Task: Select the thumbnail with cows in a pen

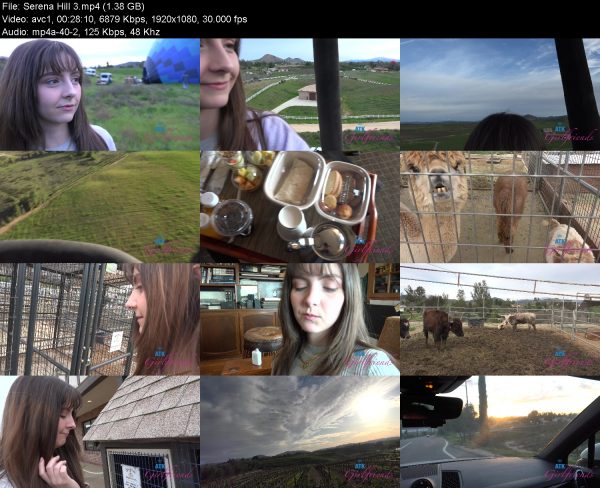Action: [x=500, y=320]
